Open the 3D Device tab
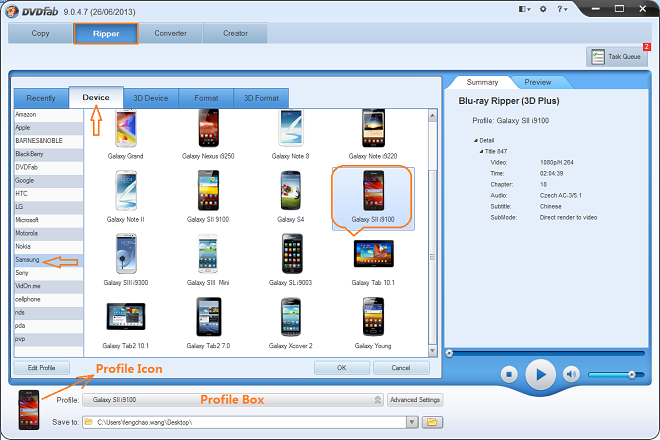 [x=151, y=98]
